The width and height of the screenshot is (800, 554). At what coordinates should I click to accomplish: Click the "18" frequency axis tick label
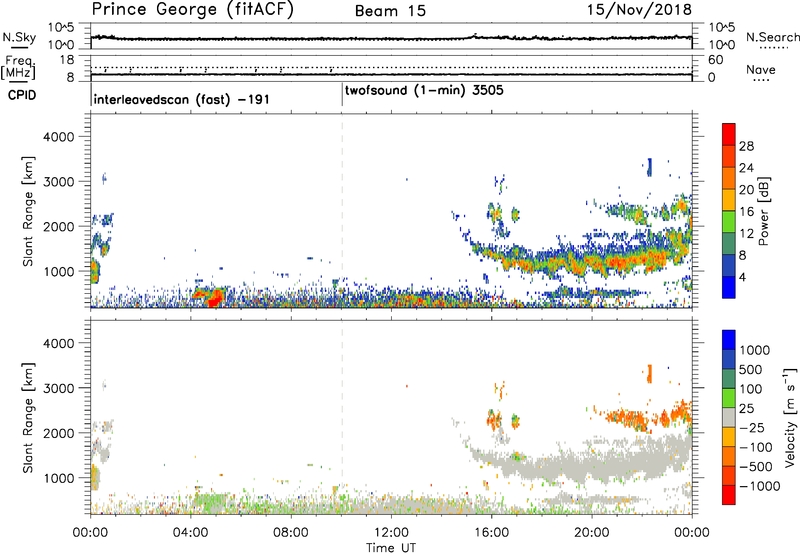tap(68, 60)
